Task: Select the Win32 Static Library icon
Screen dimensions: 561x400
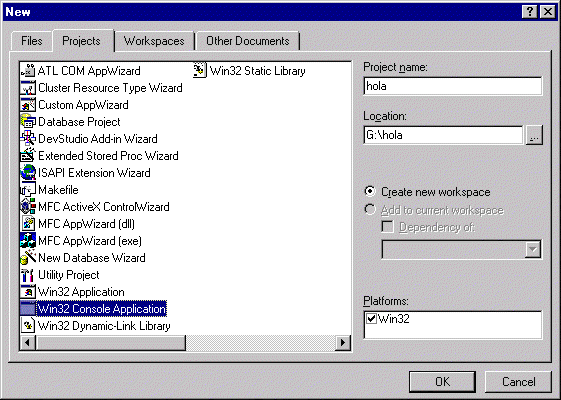Action: (x=200, y=70)
